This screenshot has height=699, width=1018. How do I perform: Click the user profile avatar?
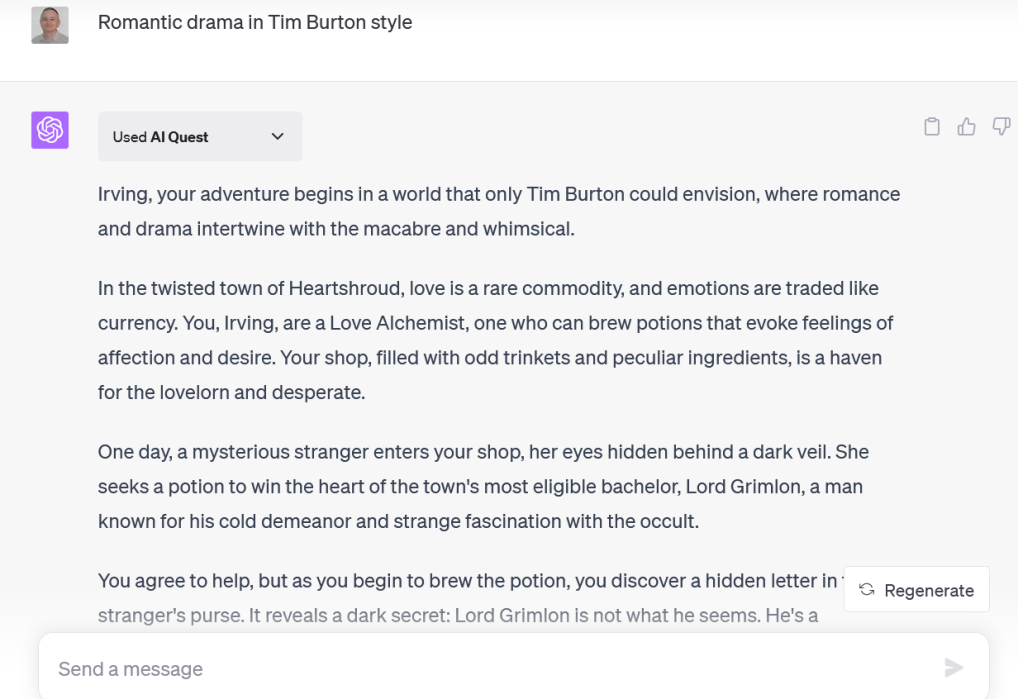click(x=50, y=25)
